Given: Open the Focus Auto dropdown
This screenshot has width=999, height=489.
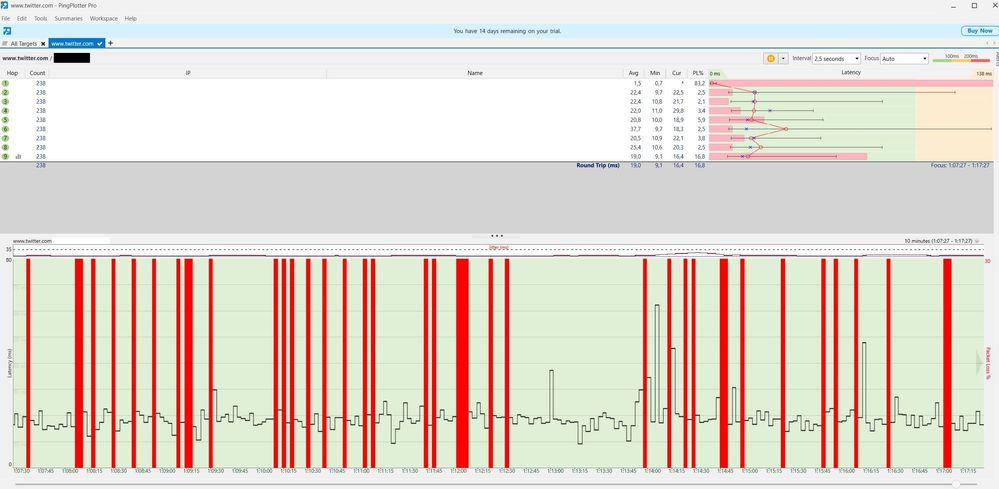Looking at the screenshot, I should tap(905, 59).
